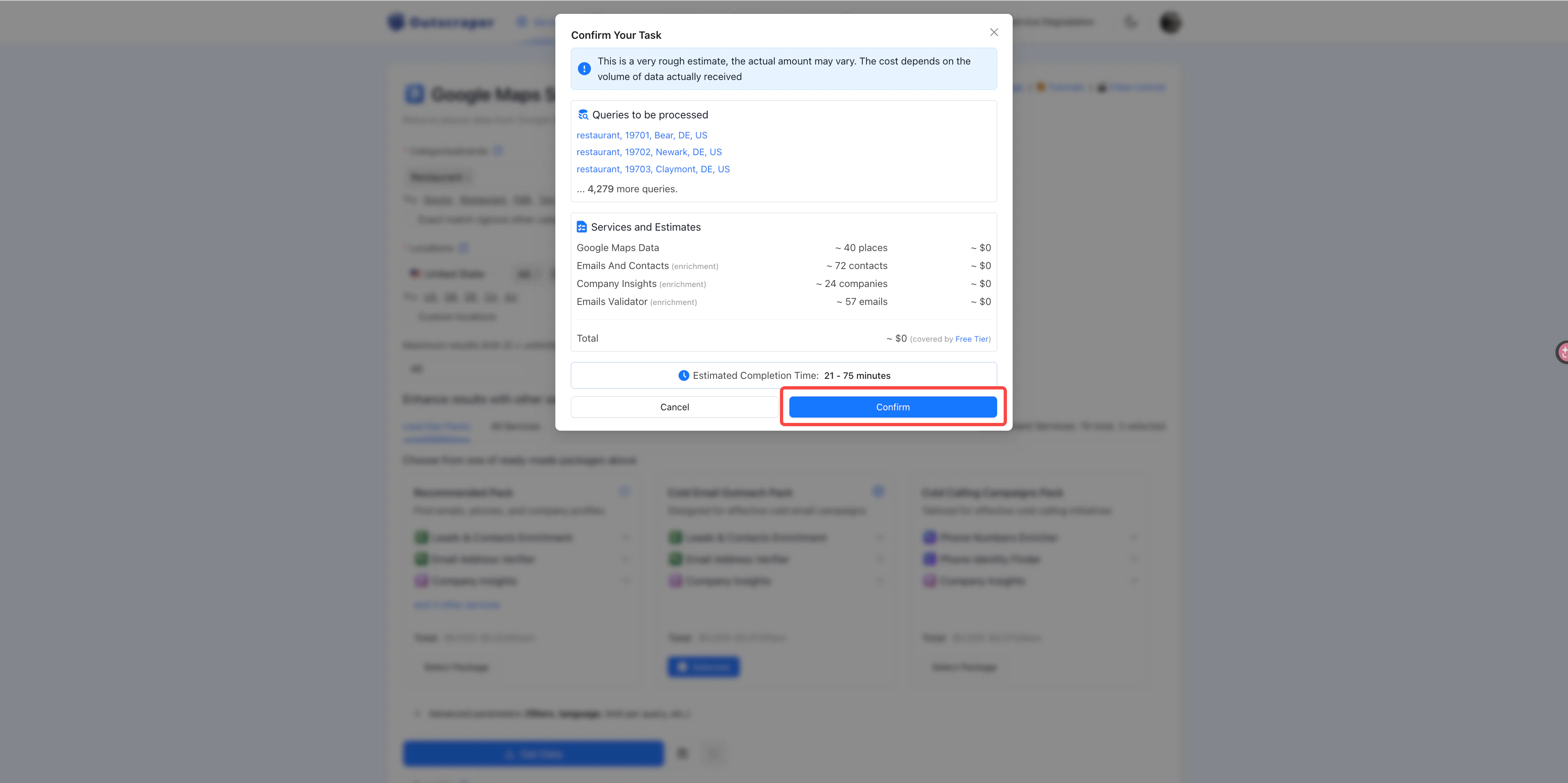The image size is (1568, 783).
Task: Open query restaurant, 19702, Newark, DE, US
Action: [649, 152]
